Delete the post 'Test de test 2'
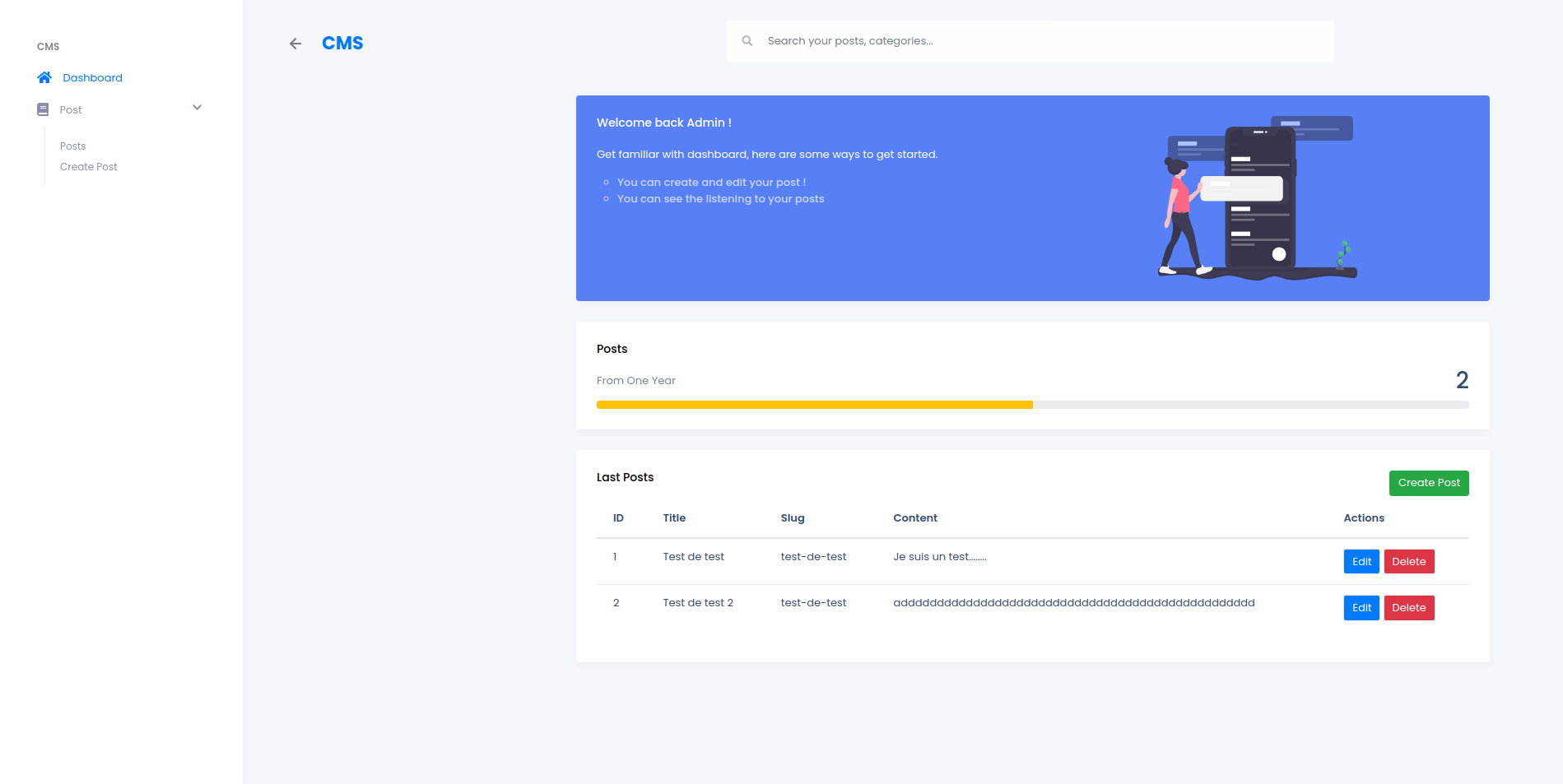 click(x=1408, y=608)
